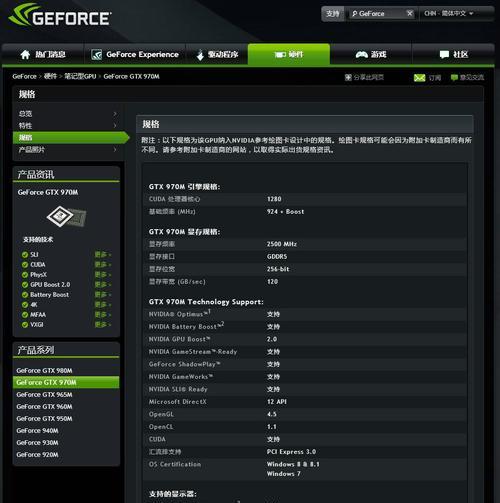The height and width of the screenshot is (503, 500).
Task: Open GeForce GTX 965M in product series
Action: 44,395
